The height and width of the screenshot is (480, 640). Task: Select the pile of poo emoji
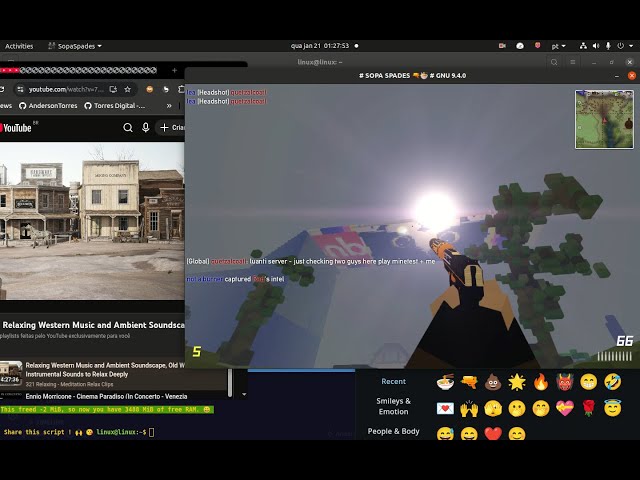coord(492,382)
